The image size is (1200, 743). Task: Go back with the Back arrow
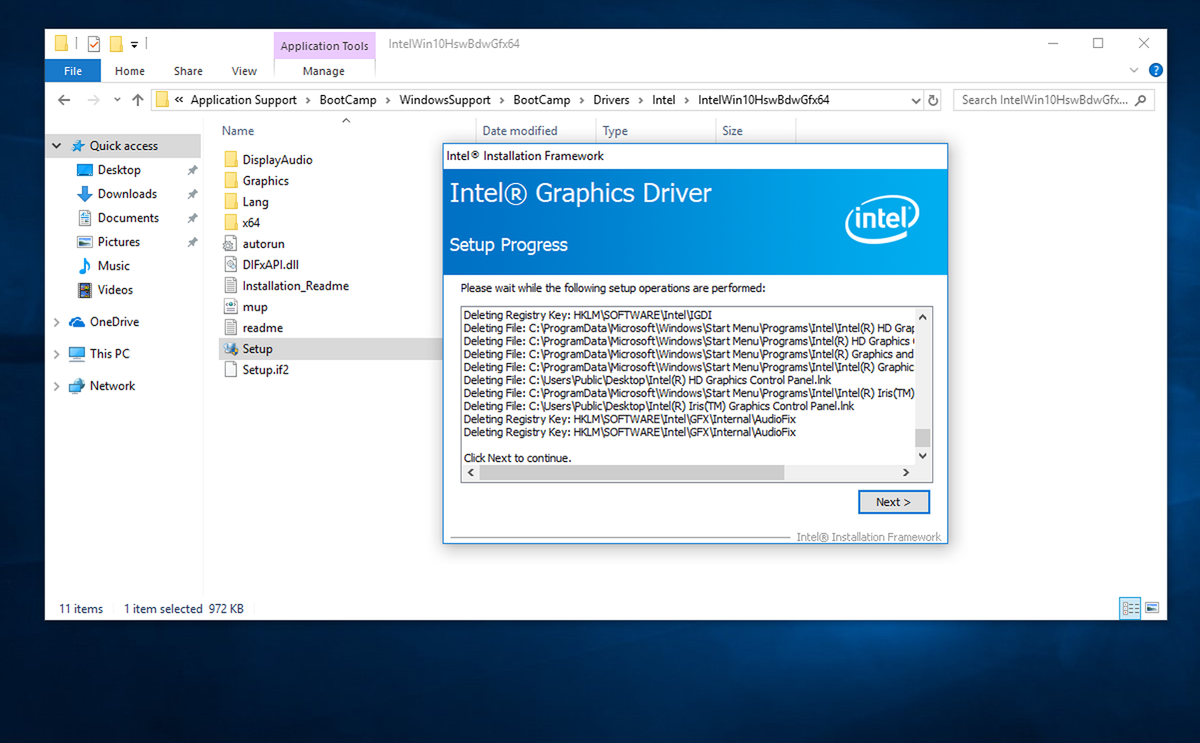(64, 100)
